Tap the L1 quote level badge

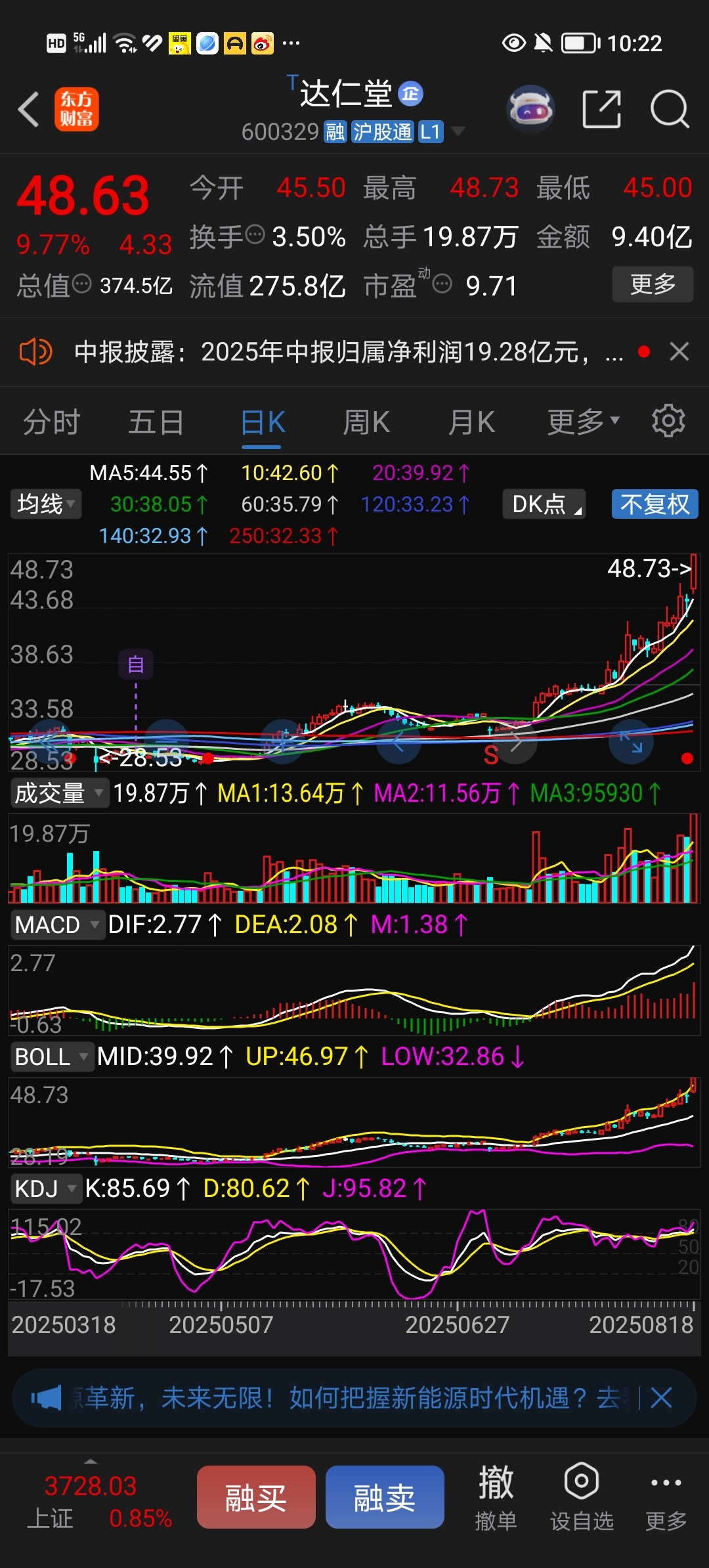[430, 132]
